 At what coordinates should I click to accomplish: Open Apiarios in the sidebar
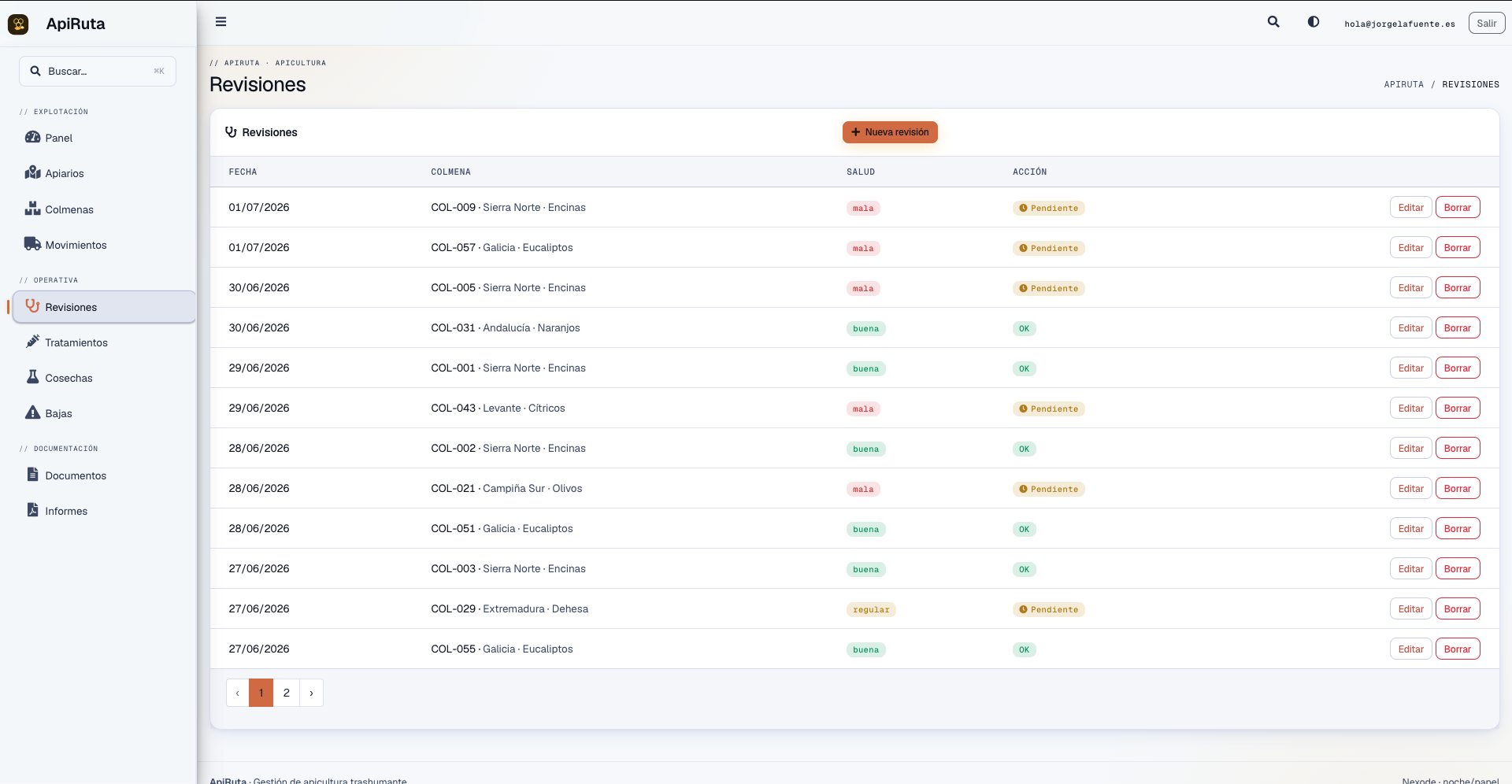[x=104, y=173]
